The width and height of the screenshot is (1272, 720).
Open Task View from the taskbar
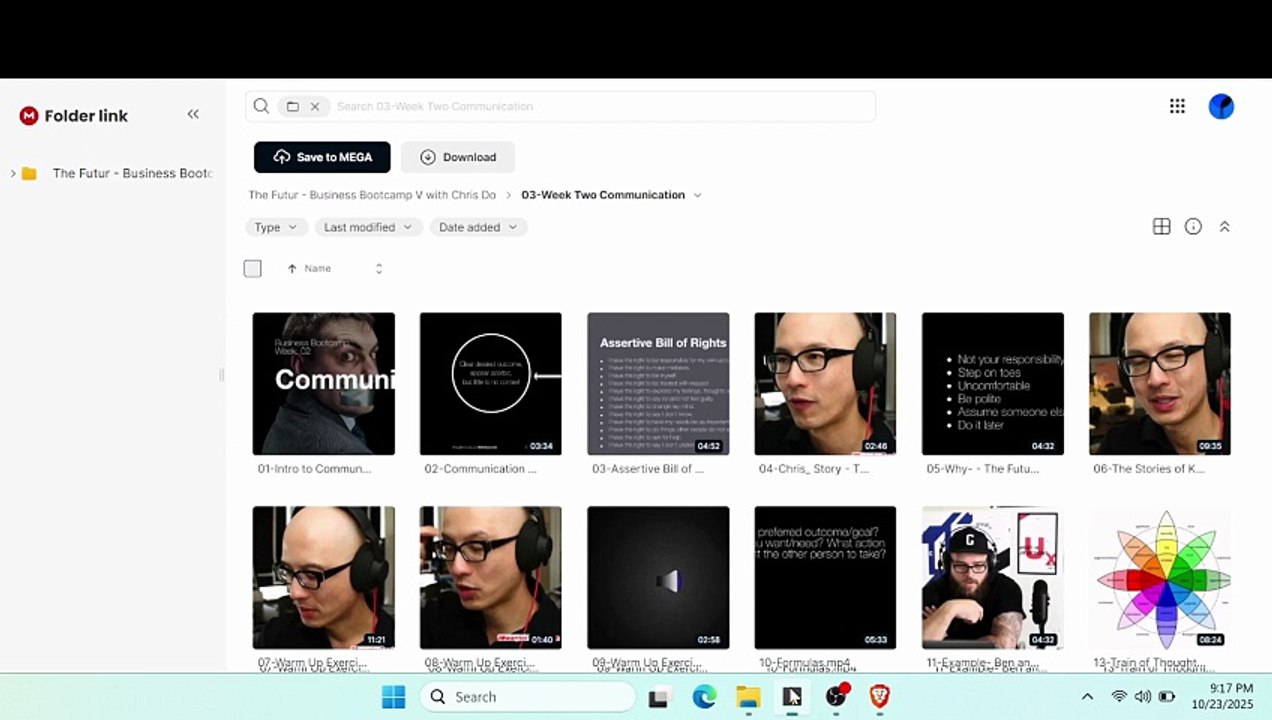pyautogui.click(x=658, y=698)
